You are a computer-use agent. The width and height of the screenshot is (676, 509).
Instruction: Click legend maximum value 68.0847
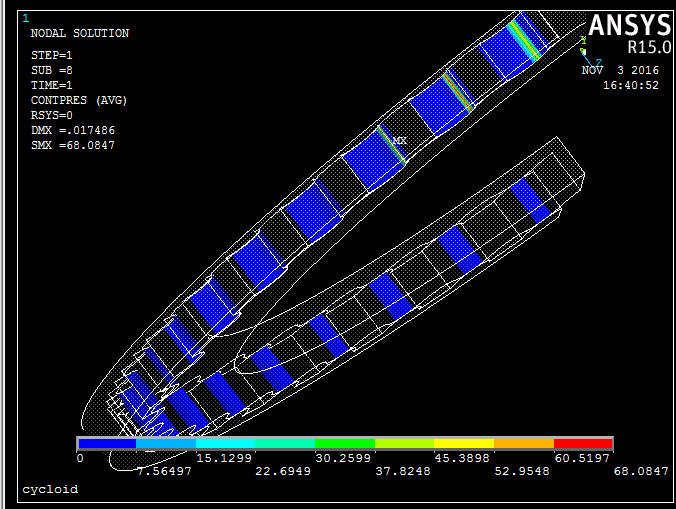point(641,471)
